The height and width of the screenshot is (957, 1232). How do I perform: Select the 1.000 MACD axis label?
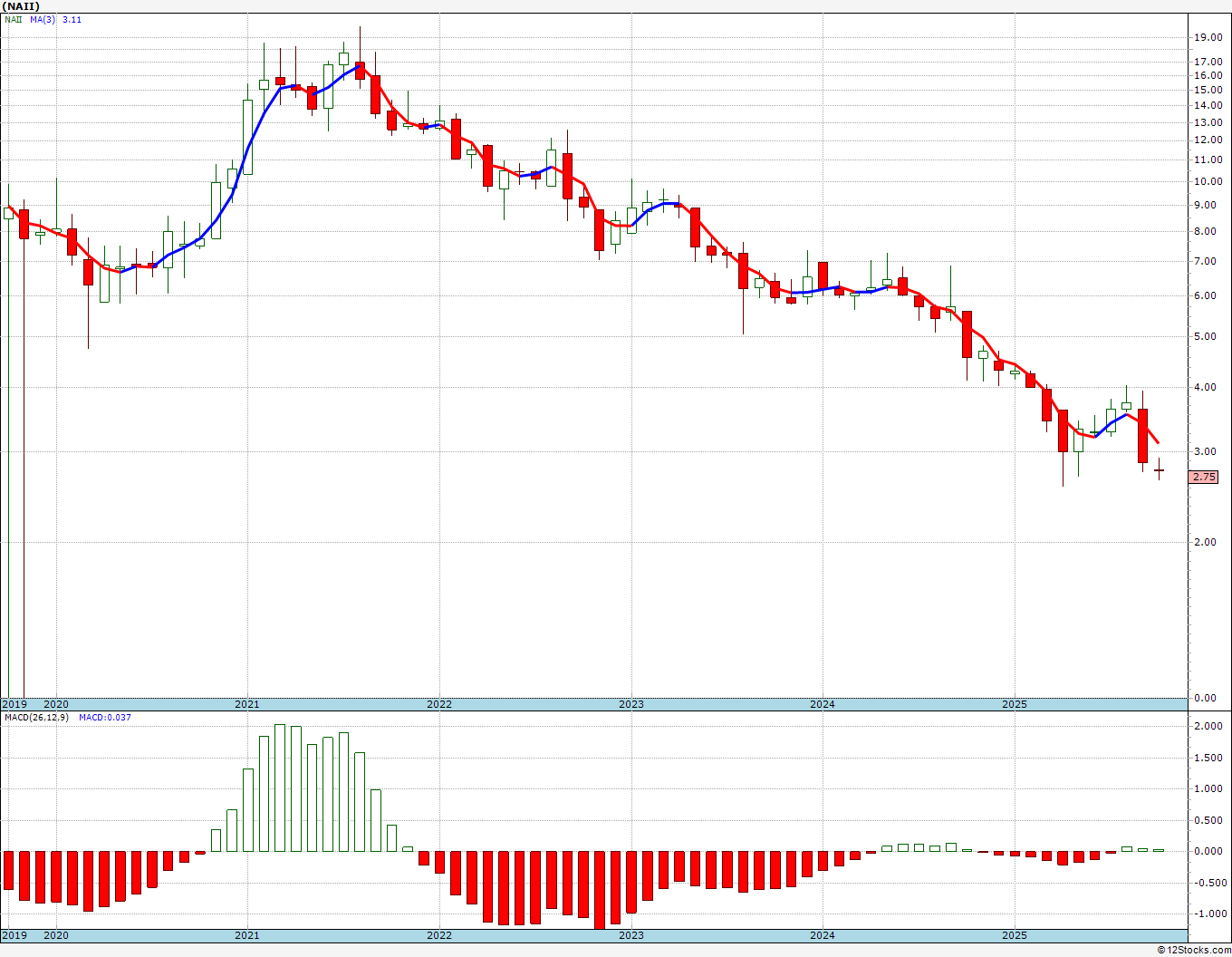[x=1209, y=788]
